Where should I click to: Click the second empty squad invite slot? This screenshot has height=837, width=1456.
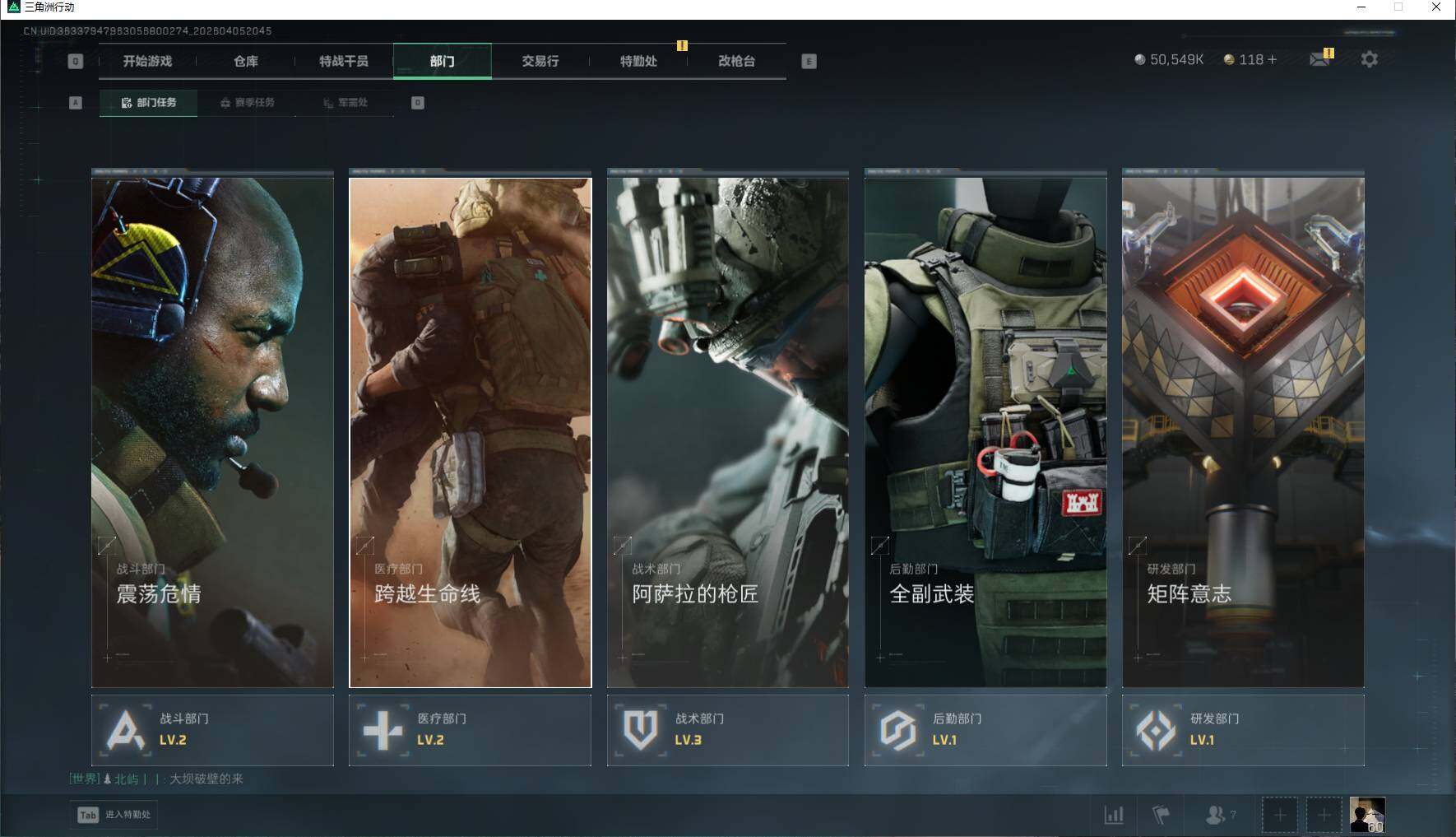pyautogui.click(x=1324, y=815)
